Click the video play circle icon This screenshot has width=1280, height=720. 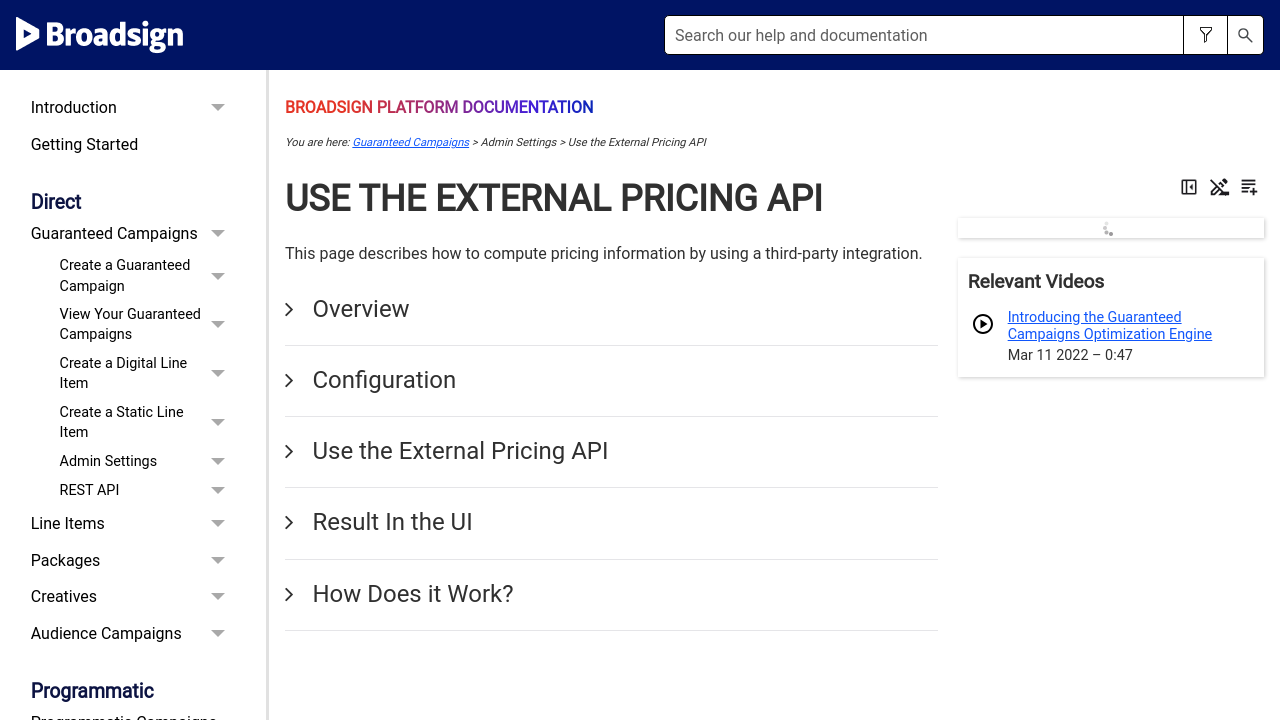click(x=983, y=324)
